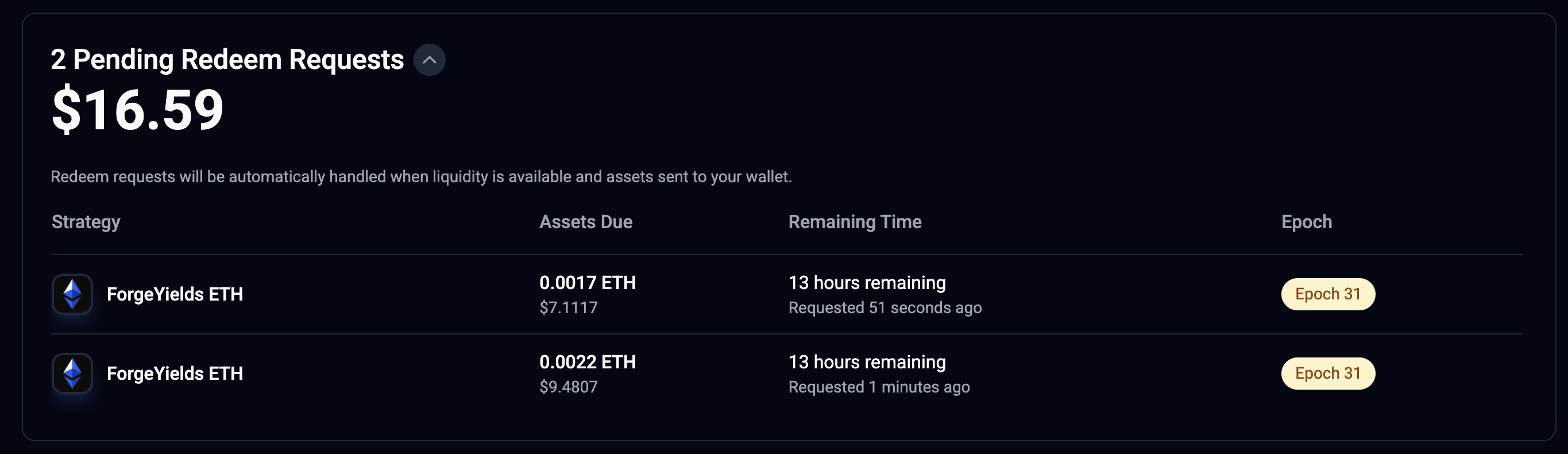Click the Ethereum icon in the second row
This screenshot has width=1568, height=454.
pyautogui.click(x=72, y=374)
